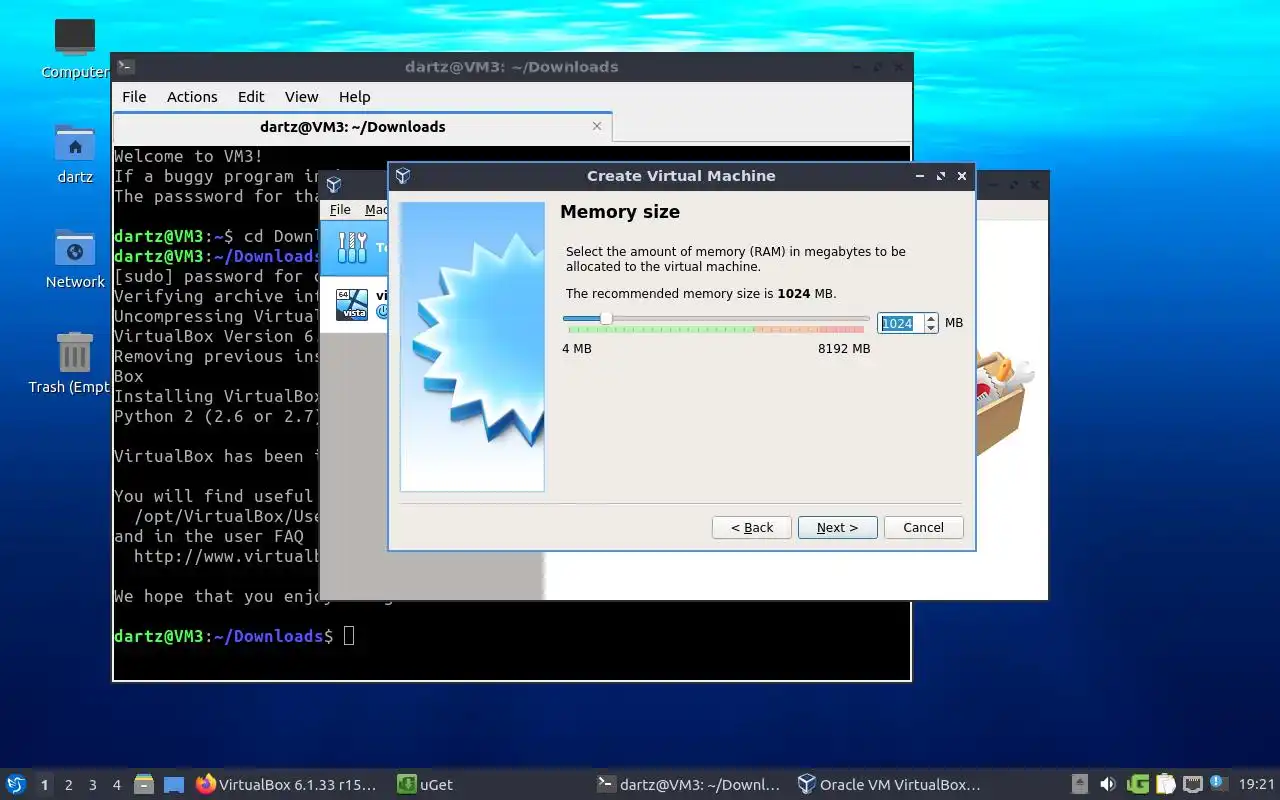Switch to workspace 1 in the pager
Image resolution: width=1280 pixels, height=800 pixels.
pos(44,785)
